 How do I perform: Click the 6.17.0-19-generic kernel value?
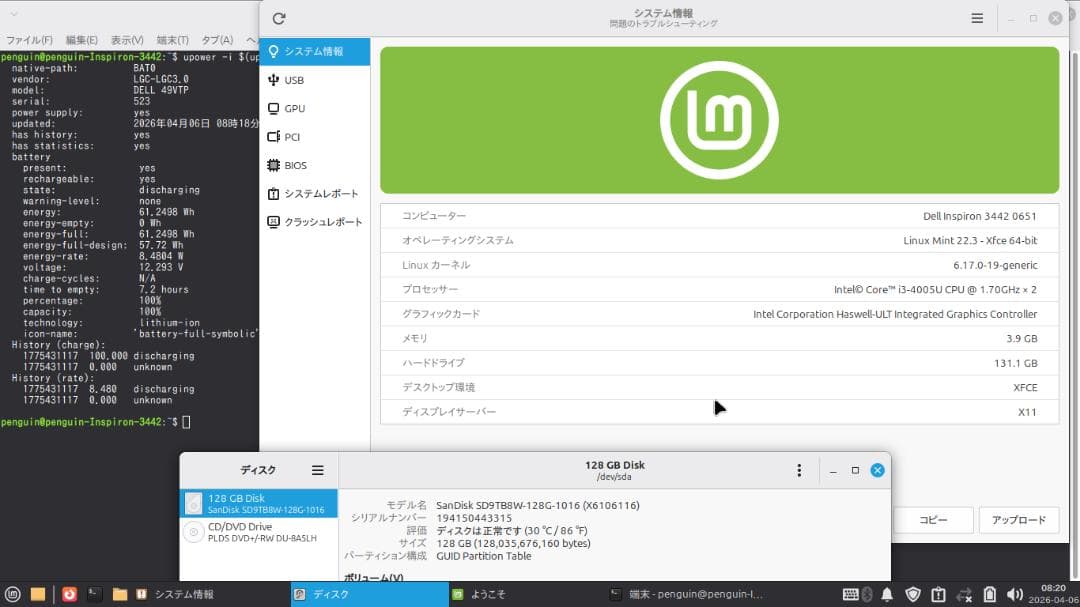(995, 265)
